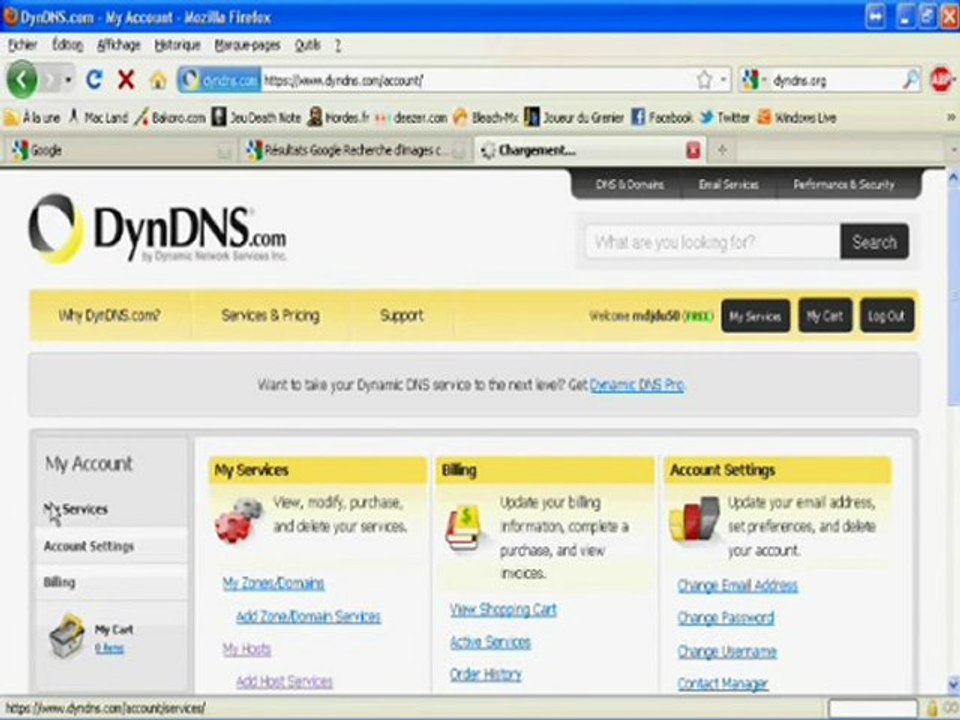Open the Adblock Plus ABP icon
Screen dimensions: 960x720
942,80
